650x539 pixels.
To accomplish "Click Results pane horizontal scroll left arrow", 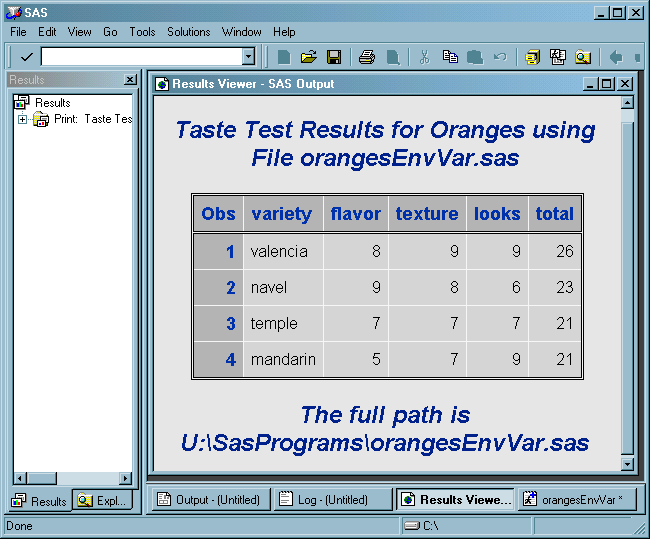I will [x=19, y=478].
